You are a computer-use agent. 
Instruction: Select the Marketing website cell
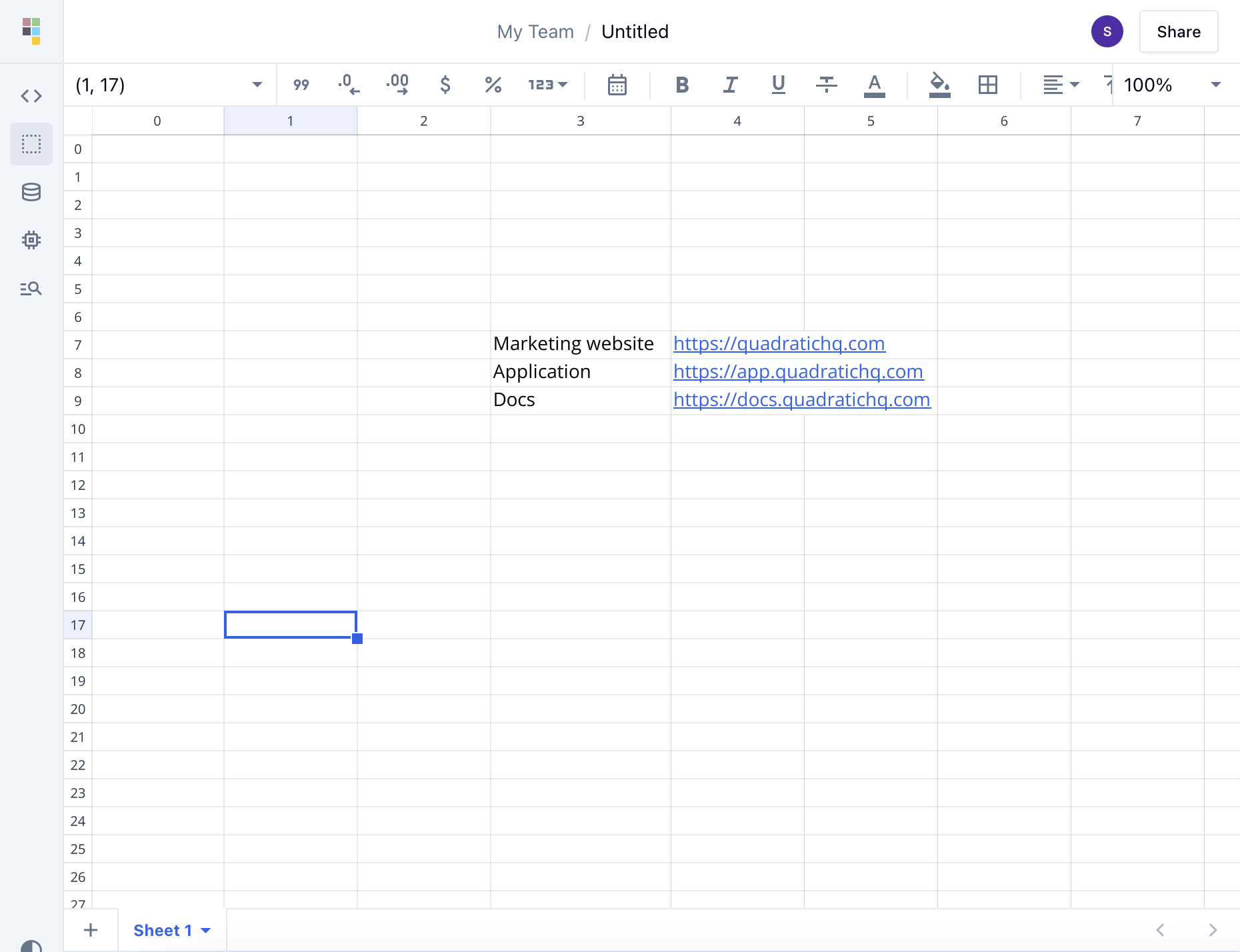coord(581,345)
